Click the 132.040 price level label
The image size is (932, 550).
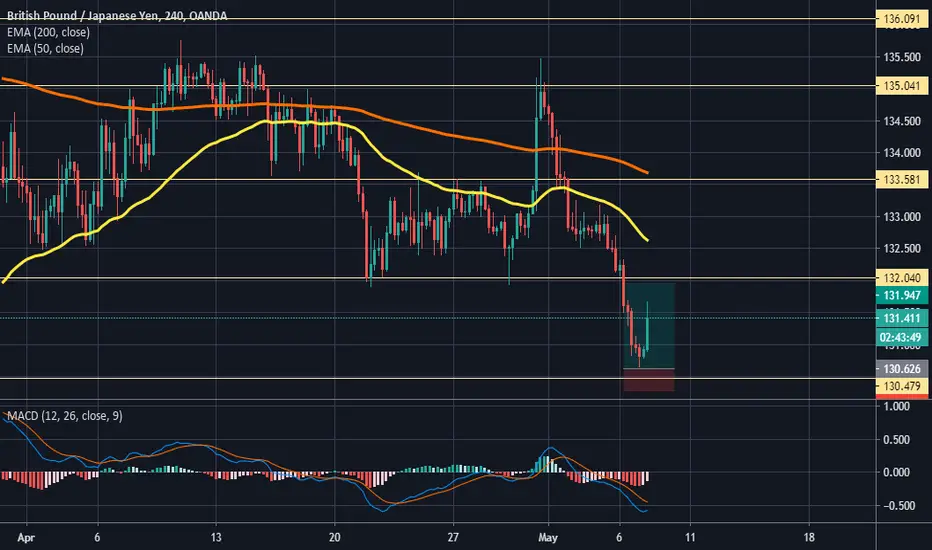pyautogui.click(x=902, y=278)
